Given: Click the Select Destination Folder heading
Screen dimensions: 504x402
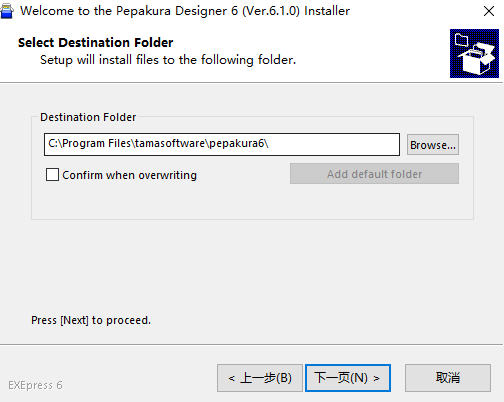Looking at the screenshot, I should click(x=96, y=43).
